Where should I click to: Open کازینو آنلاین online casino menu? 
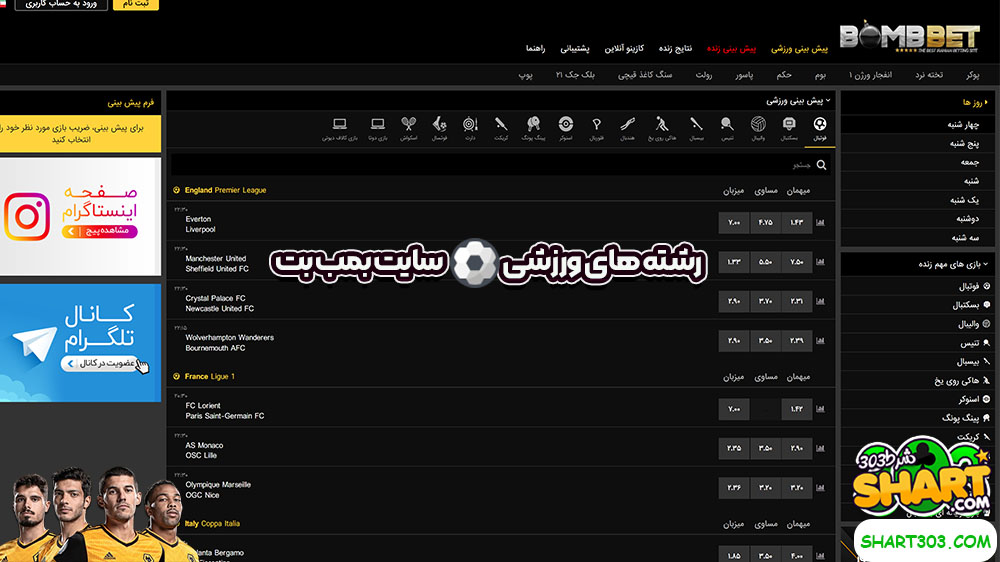[x=624, y=48]
